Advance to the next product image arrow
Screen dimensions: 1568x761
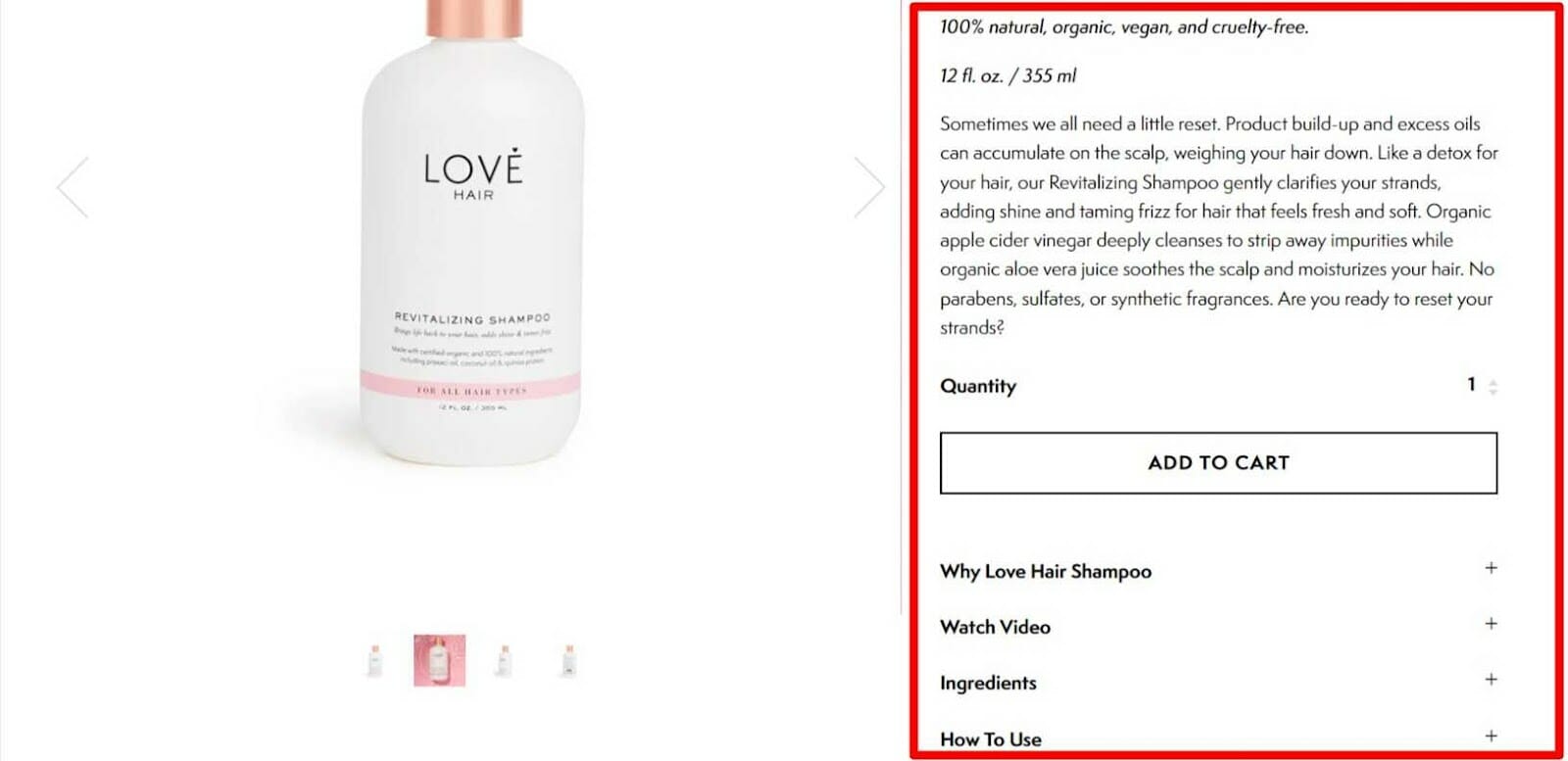point(869,187)
